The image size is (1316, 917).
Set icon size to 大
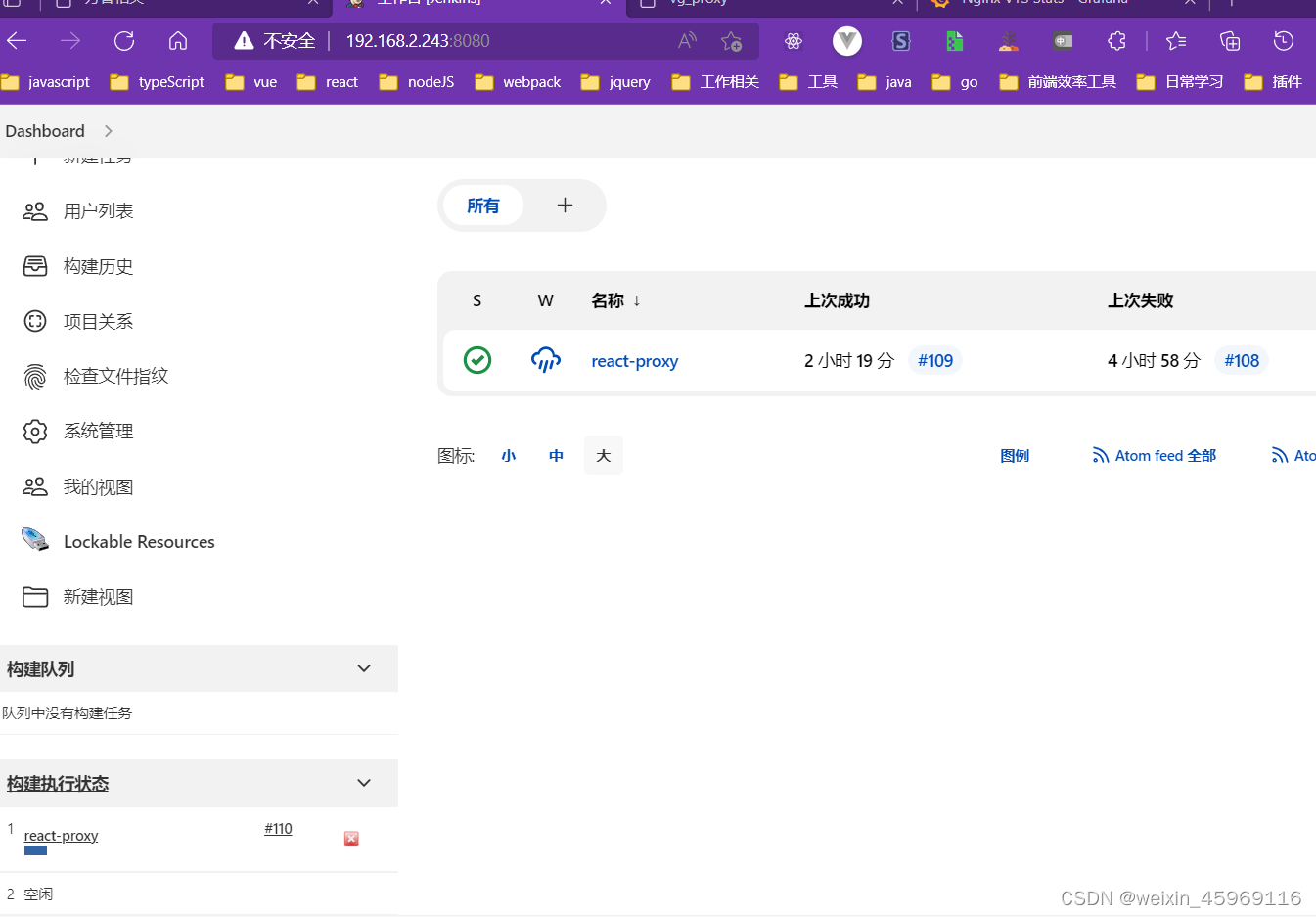point(604,456)
